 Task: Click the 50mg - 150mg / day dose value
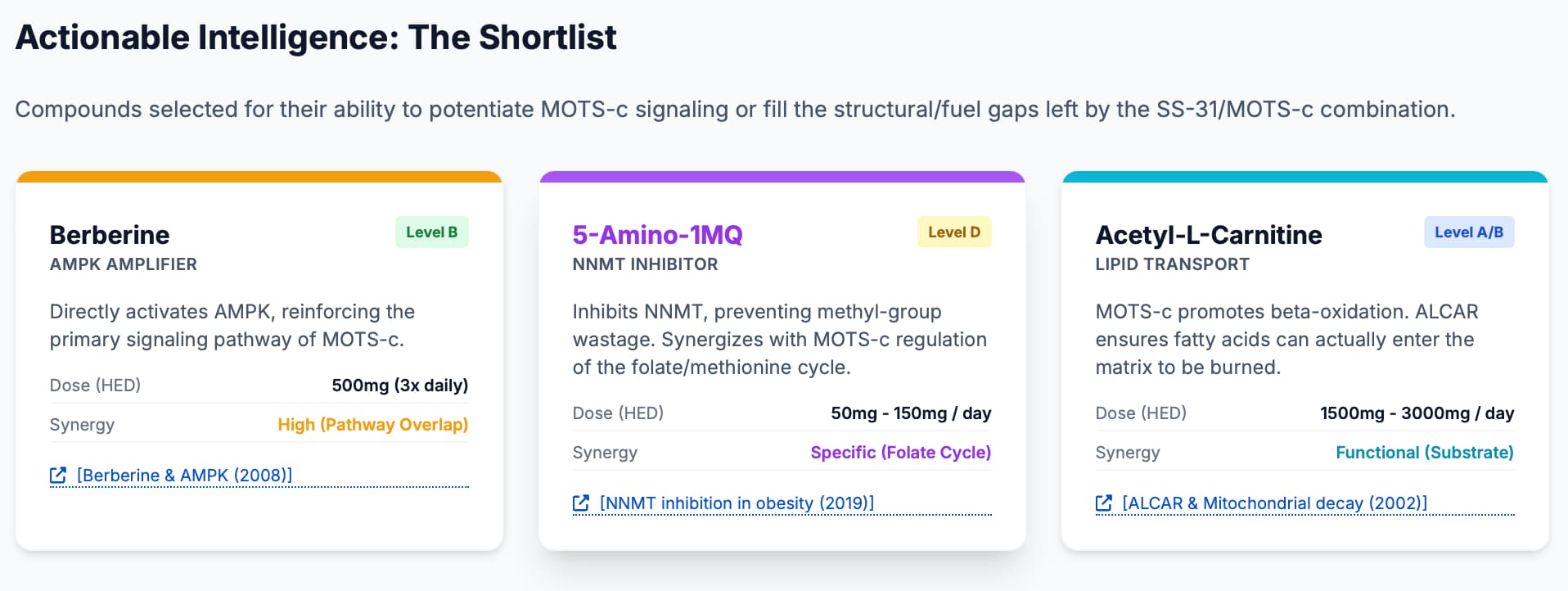coord(910,413)
